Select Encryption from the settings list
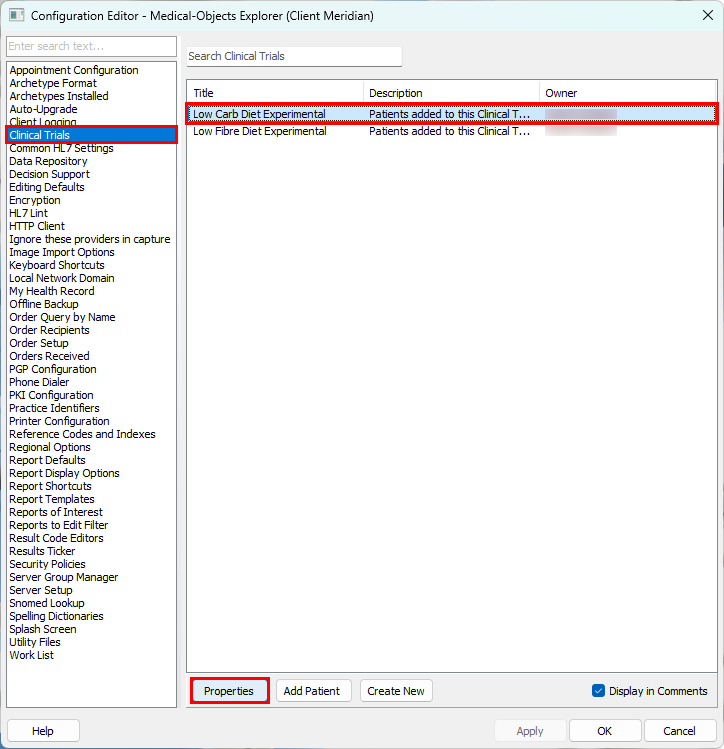724x749 pixels. tap(35, 200)
